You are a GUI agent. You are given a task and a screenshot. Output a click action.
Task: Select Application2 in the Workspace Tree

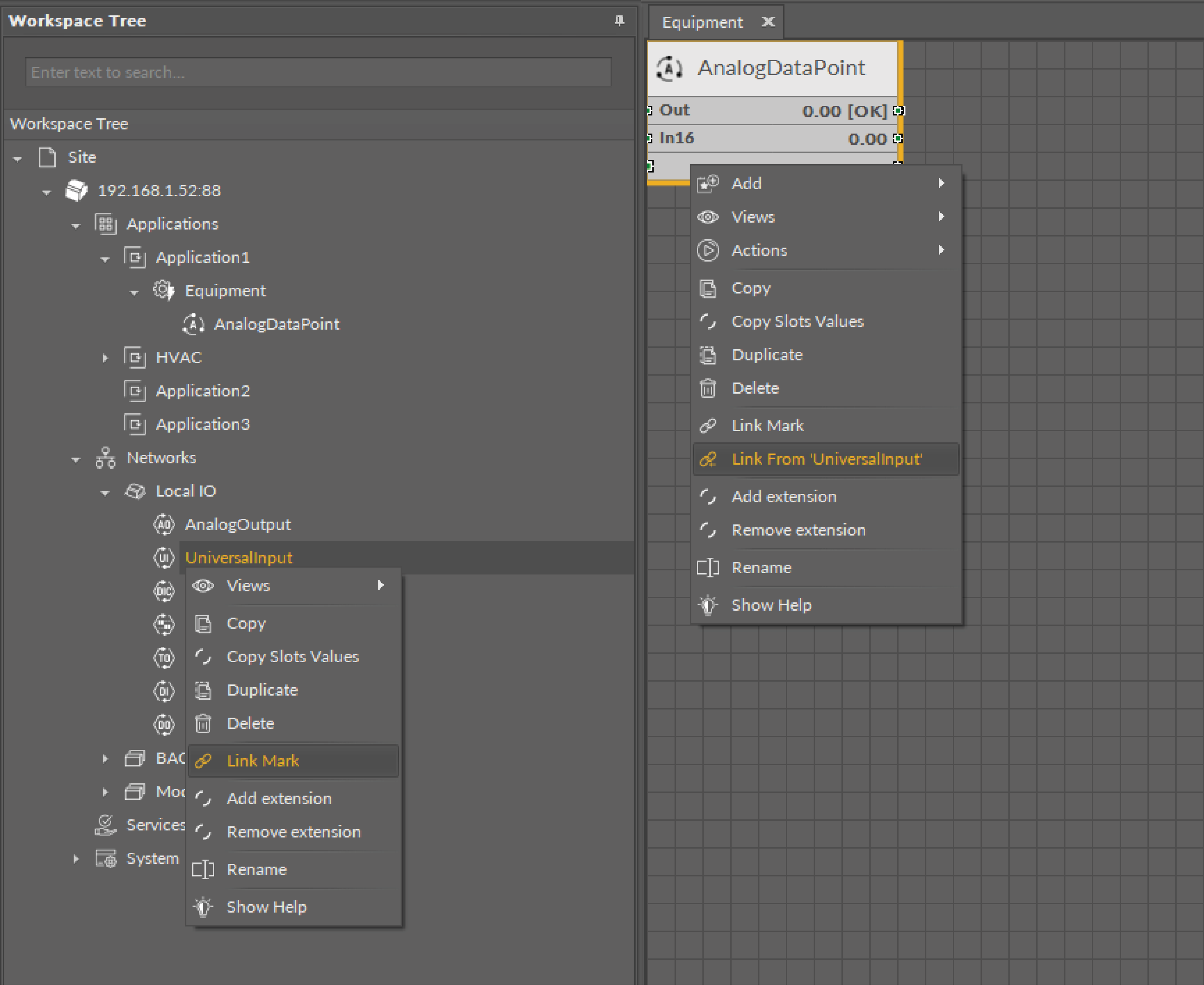[x=202, y=391]
